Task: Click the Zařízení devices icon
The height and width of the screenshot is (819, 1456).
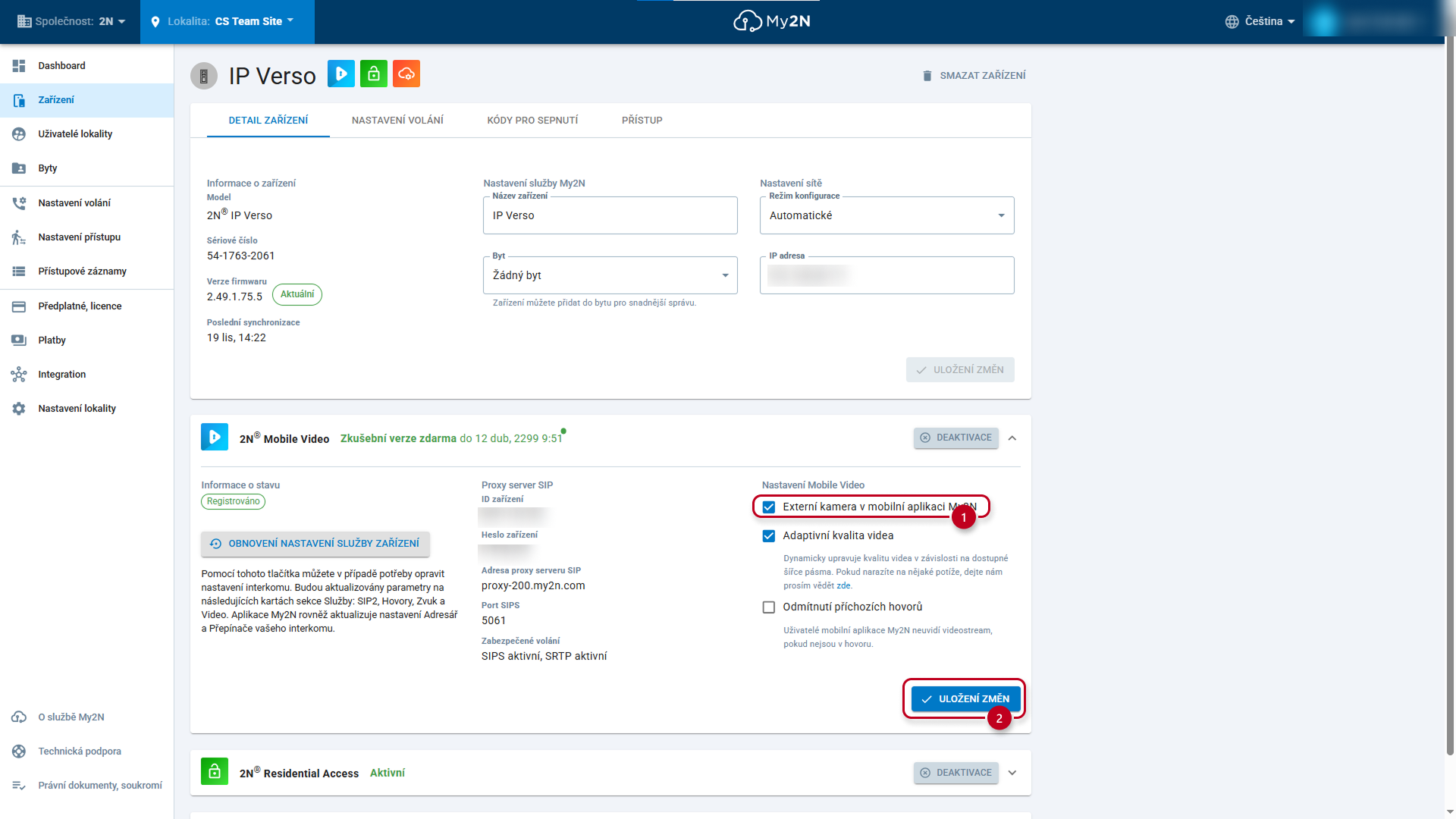Action: pos(19,100)
